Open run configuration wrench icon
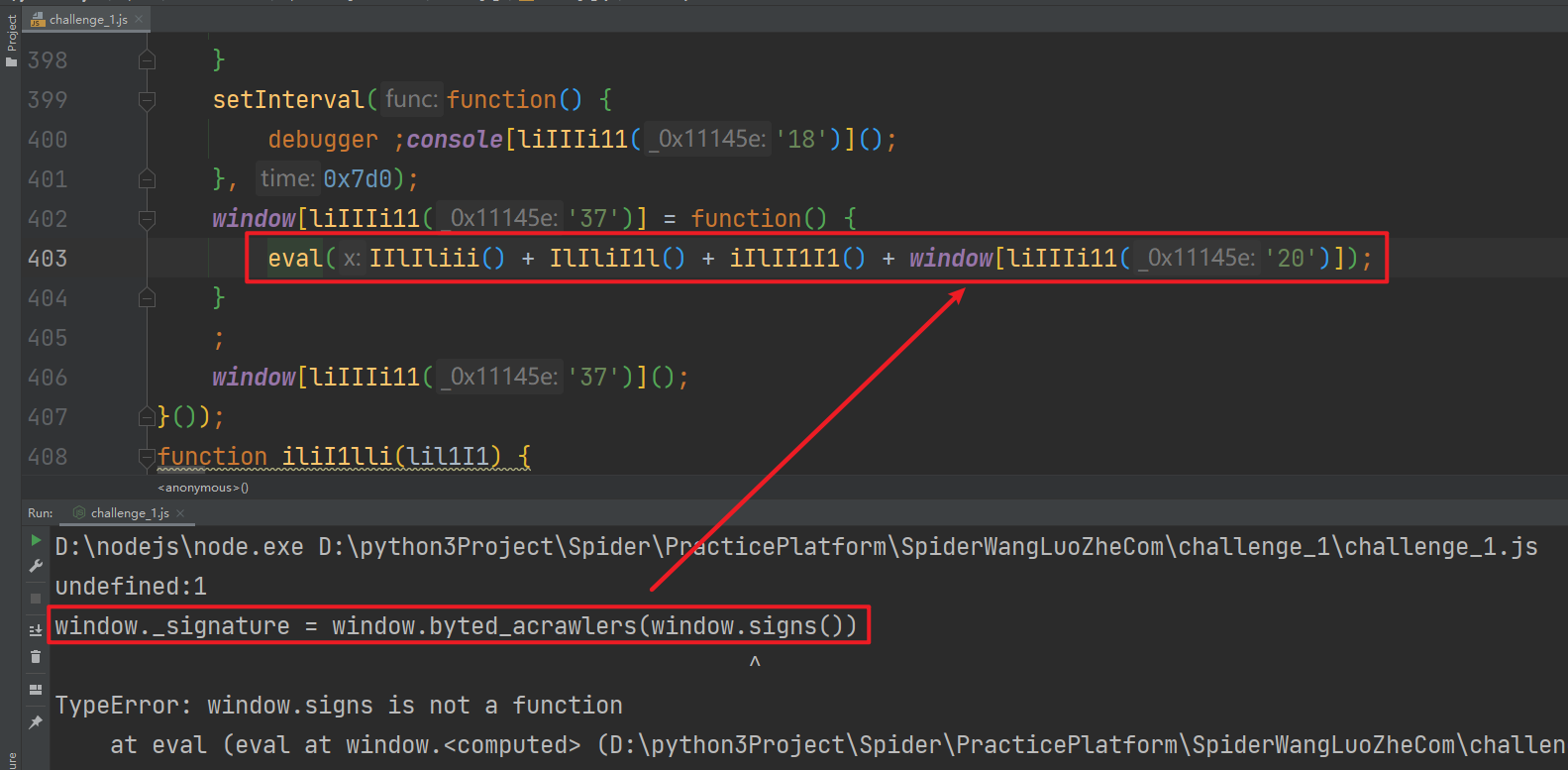 coord(36,566)
